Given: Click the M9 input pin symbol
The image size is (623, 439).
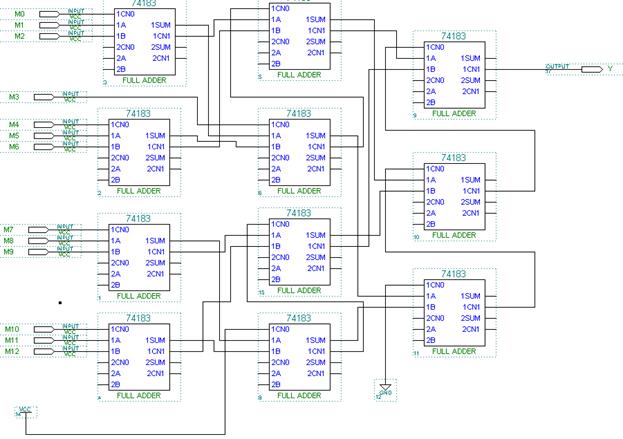Looking at the screenshot, I should pos(38,252).
